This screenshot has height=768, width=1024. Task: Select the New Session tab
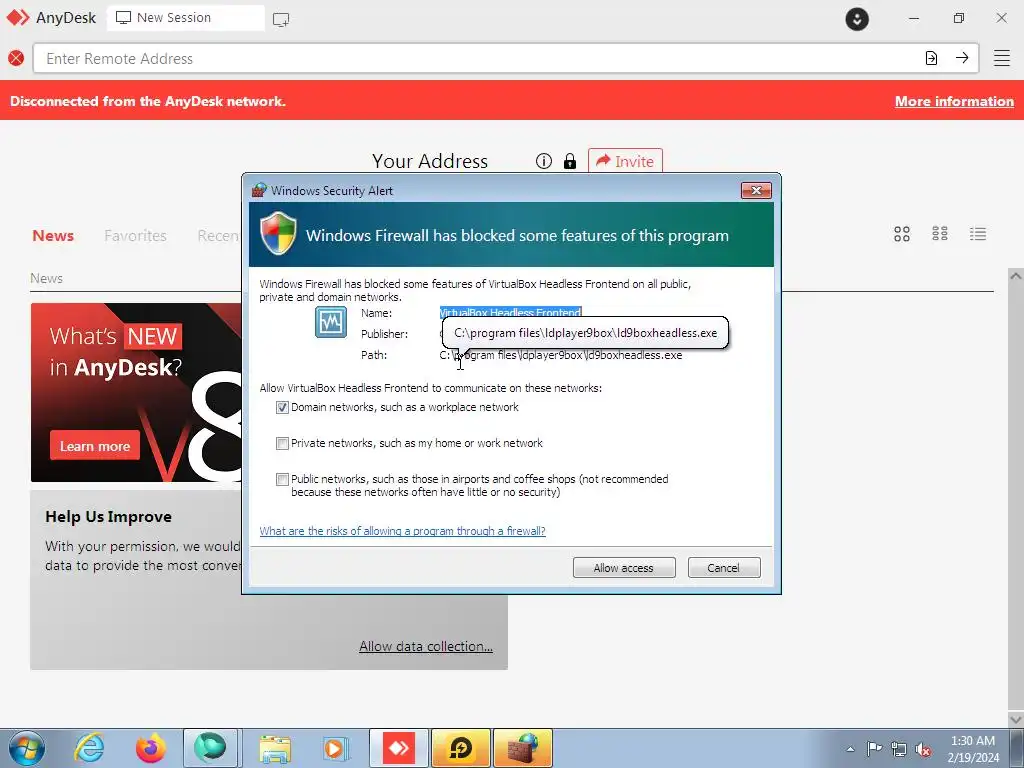click(x=185, y=18)
